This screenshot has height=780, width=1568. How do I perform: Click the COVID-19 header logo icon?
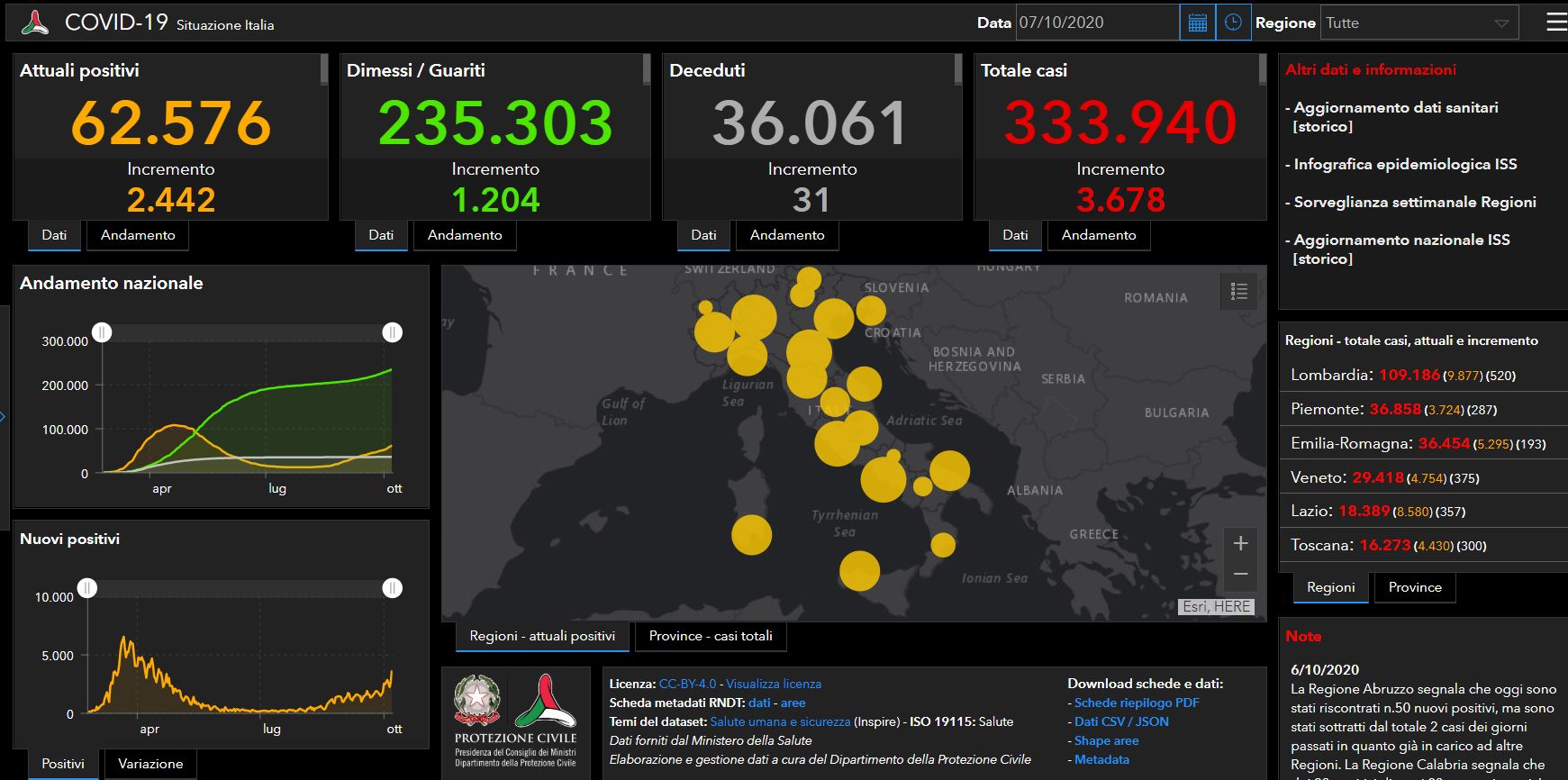click(x=36, y=23)
